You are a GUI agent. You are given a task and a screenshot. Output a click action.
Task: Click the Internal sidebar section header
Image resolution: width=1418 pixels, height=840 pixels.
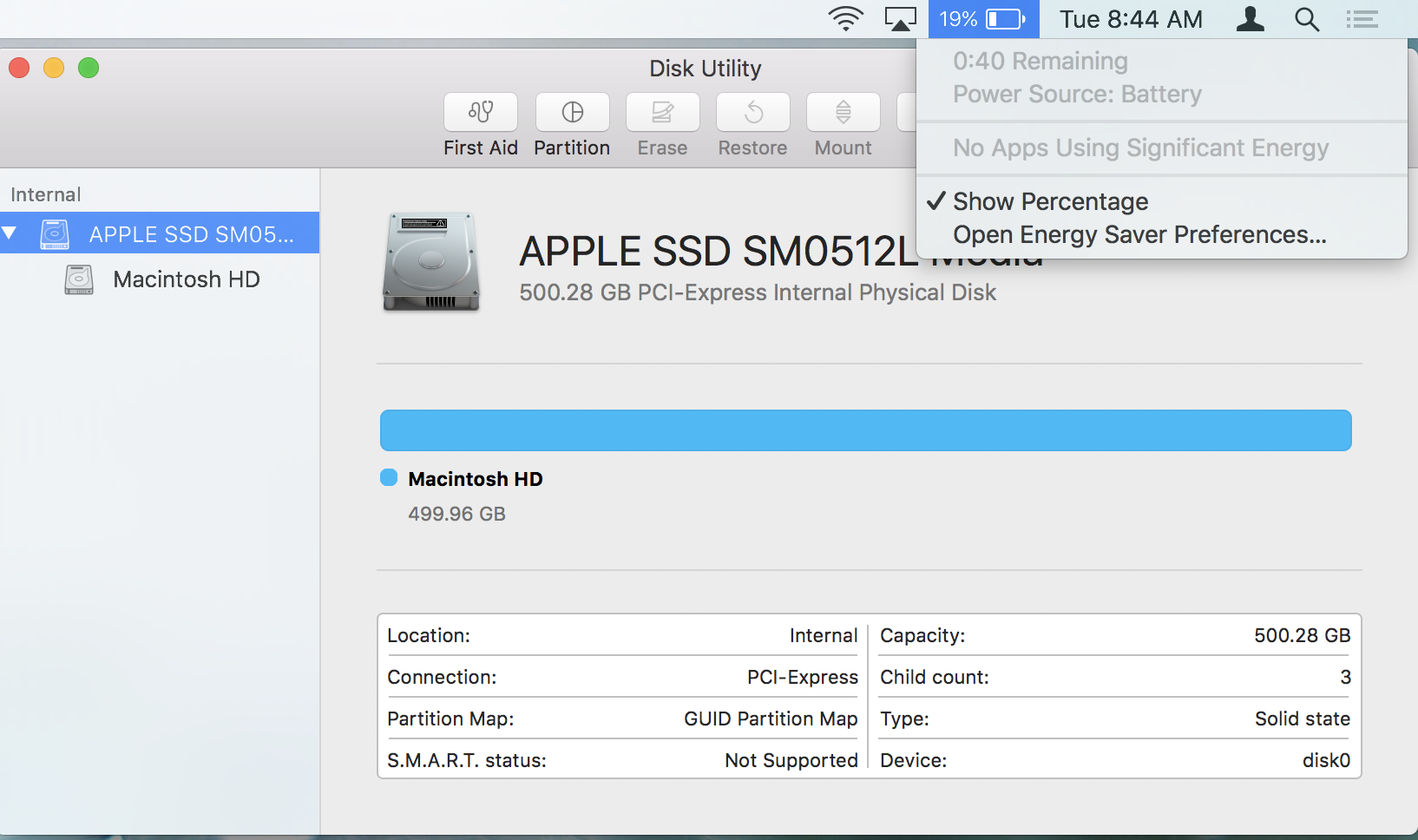point(45,194)
